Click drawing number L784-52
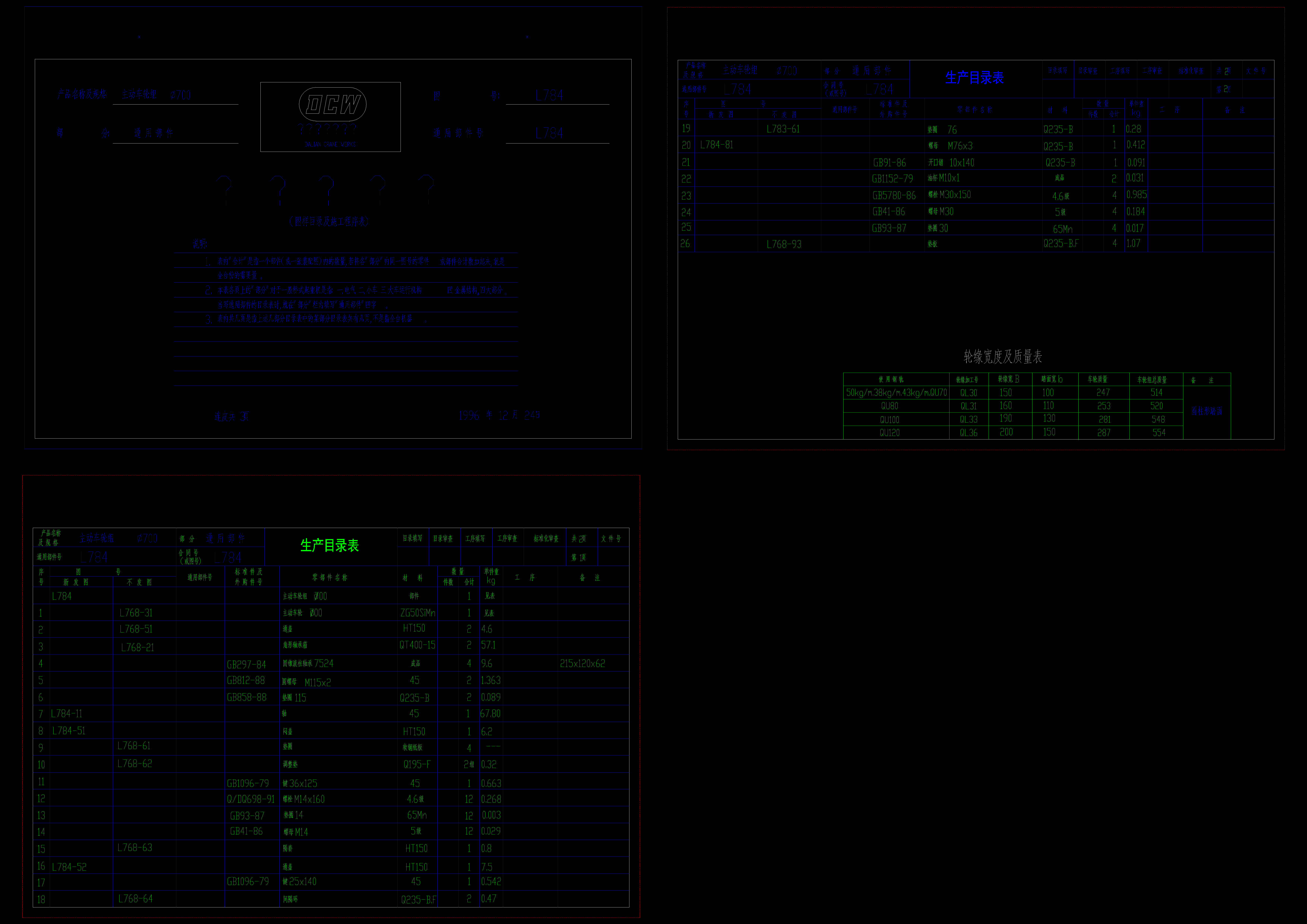The image size is (1307, 924). point(69,867)
